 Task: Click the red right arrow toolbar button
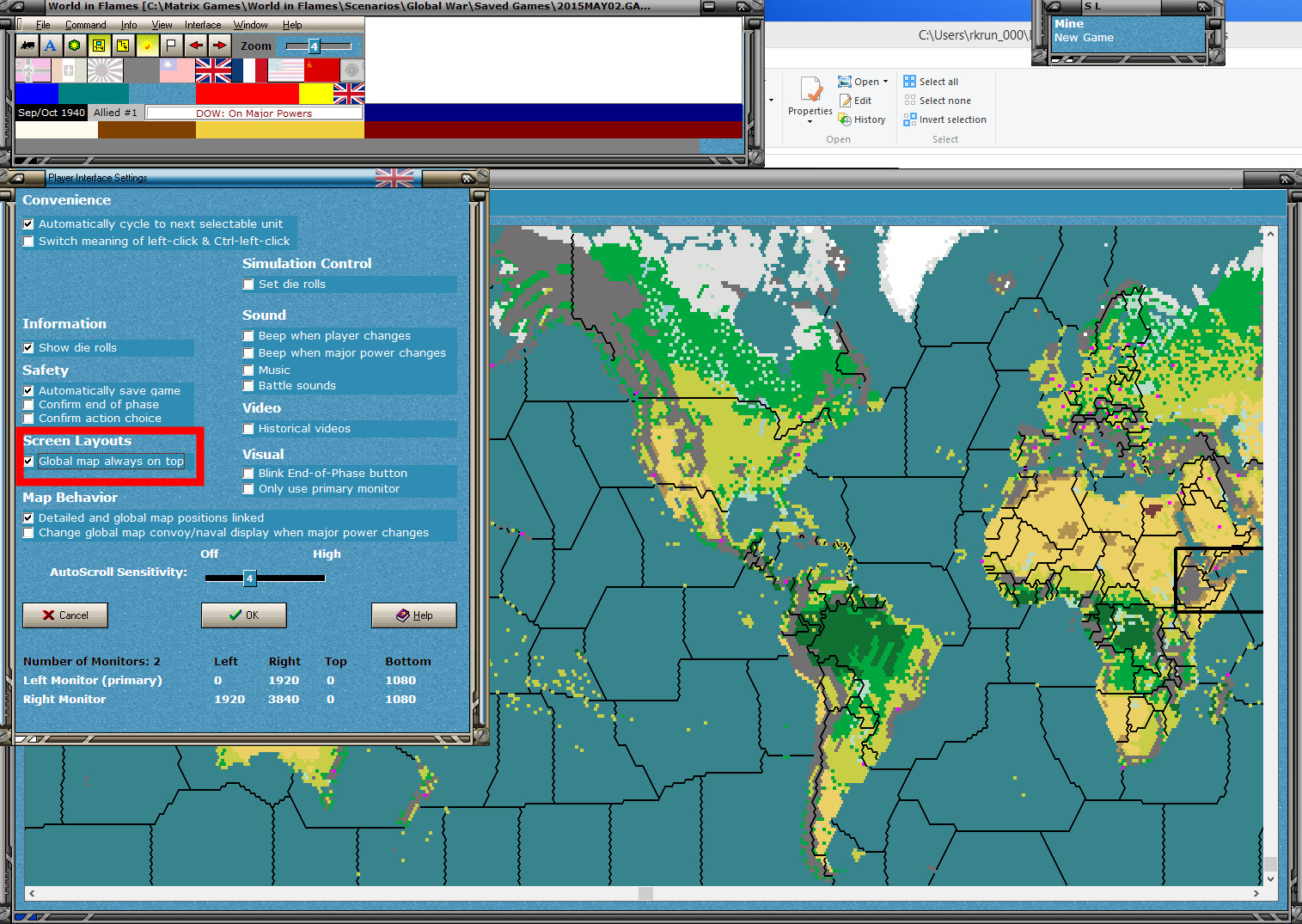(x=220, y=46)
